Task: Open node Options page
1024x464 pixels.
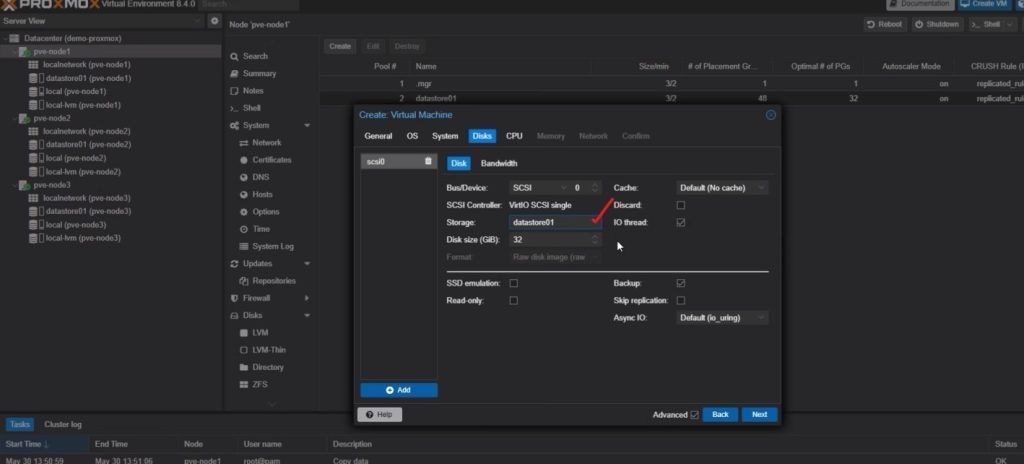Action: tap(266, 212)
